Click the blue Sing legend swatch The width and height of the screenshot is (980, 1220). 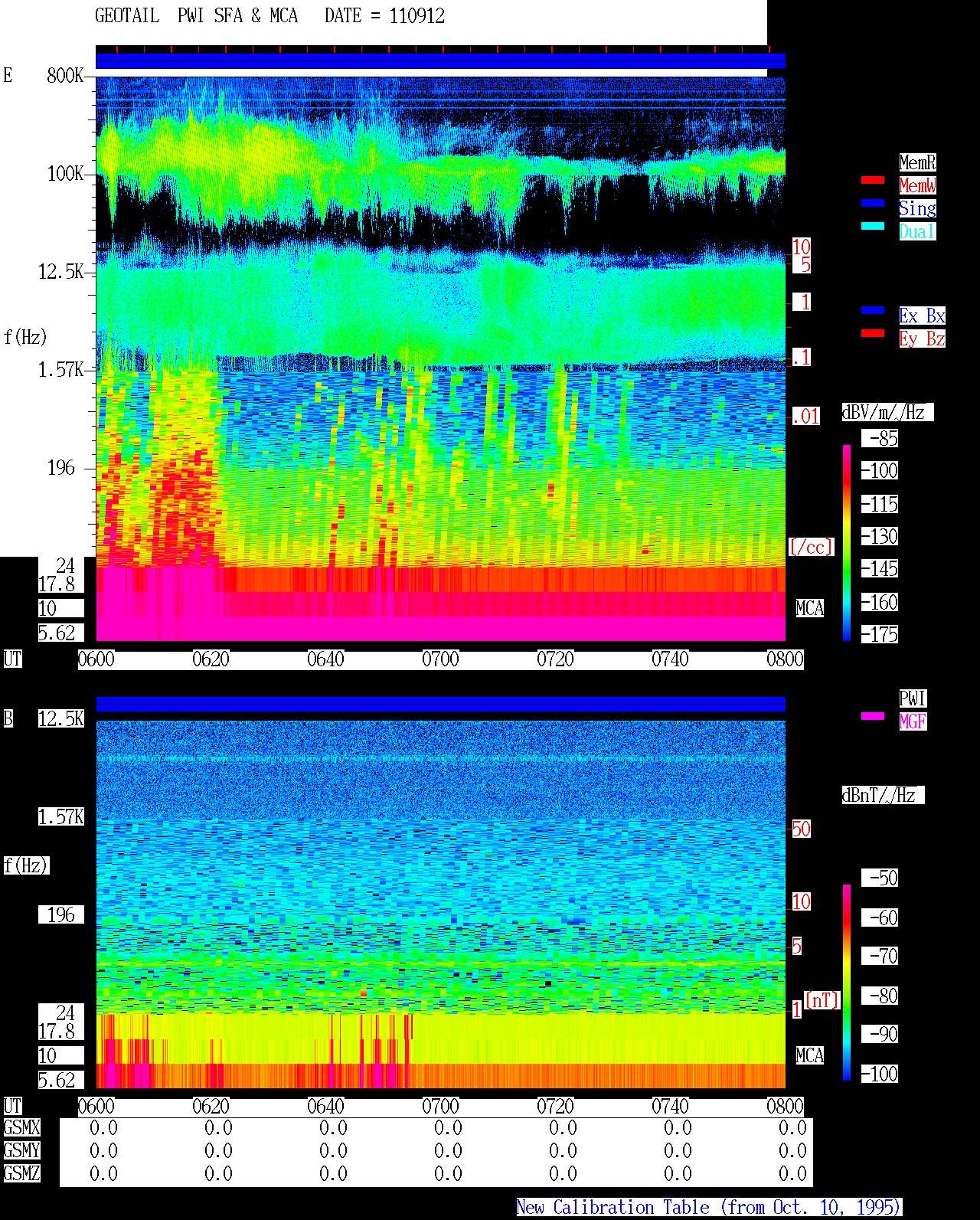873,203
